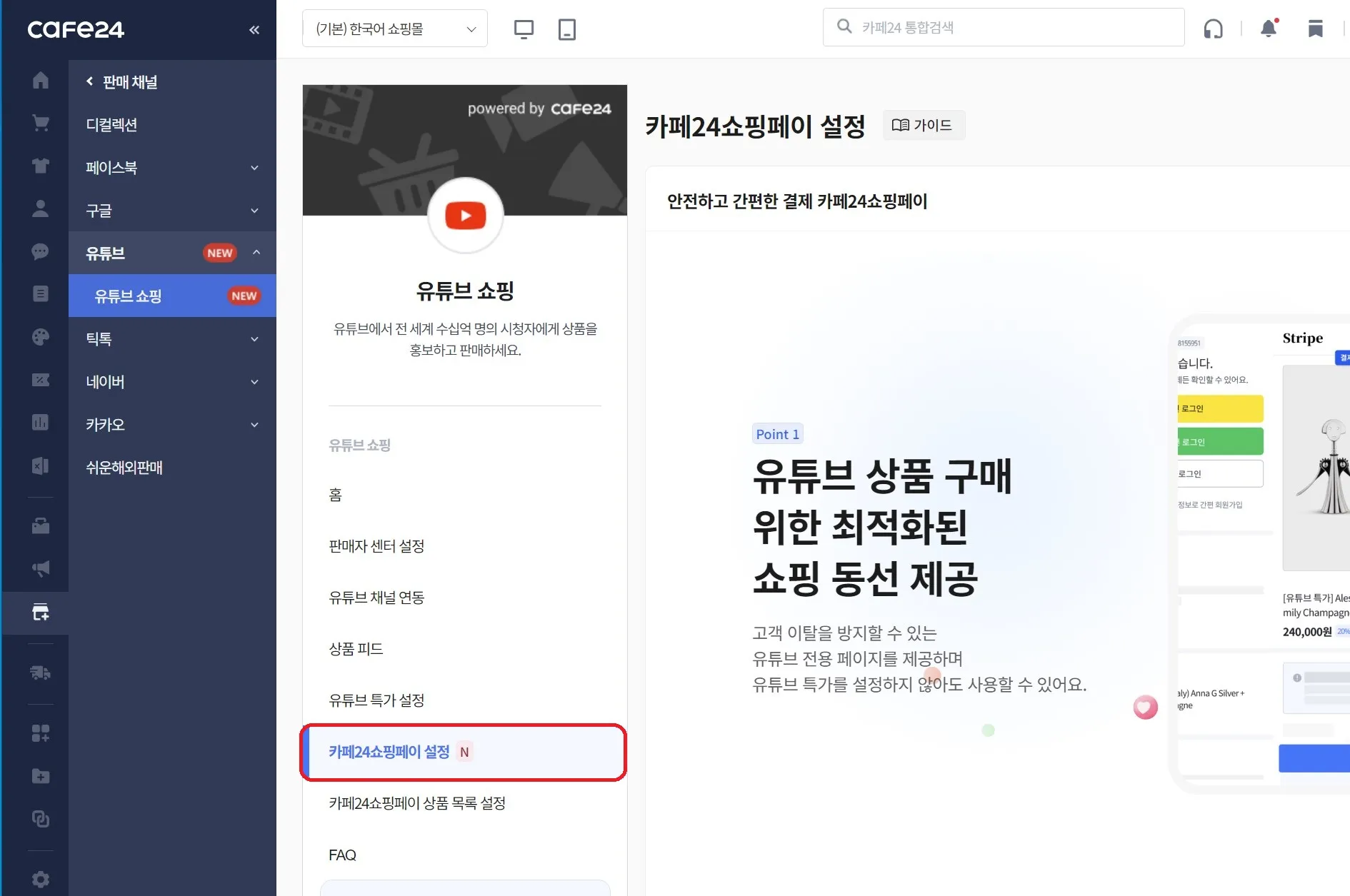Expand the 페이스북 submenu
The height and width of the screenshot is (896, 1350).
[255, 168]
